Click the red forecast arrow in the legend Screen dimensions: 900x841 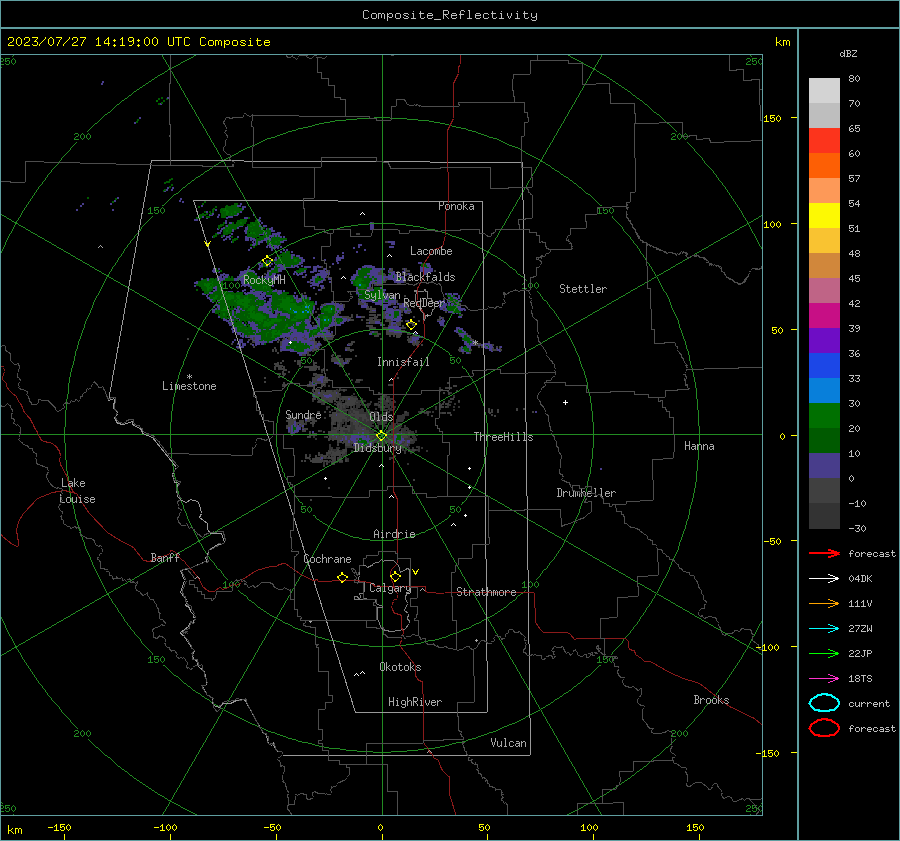pyautogui.click(x=824, y=553)
